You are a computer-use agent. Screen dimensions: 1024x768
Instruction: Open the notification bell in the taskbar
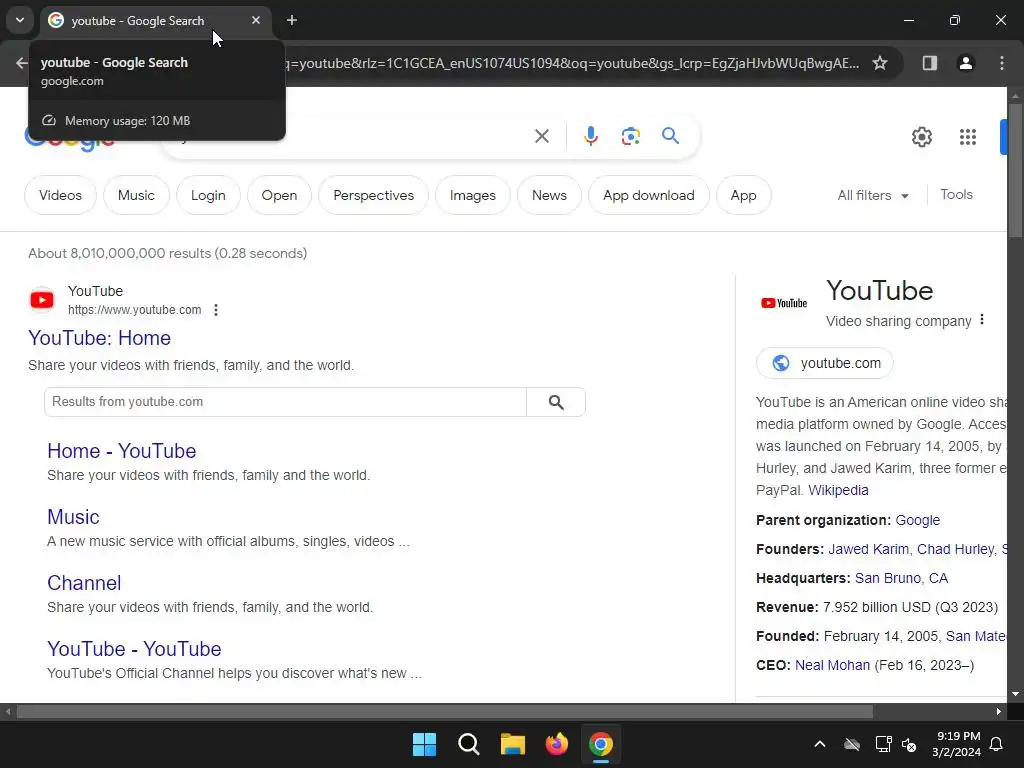996,744
